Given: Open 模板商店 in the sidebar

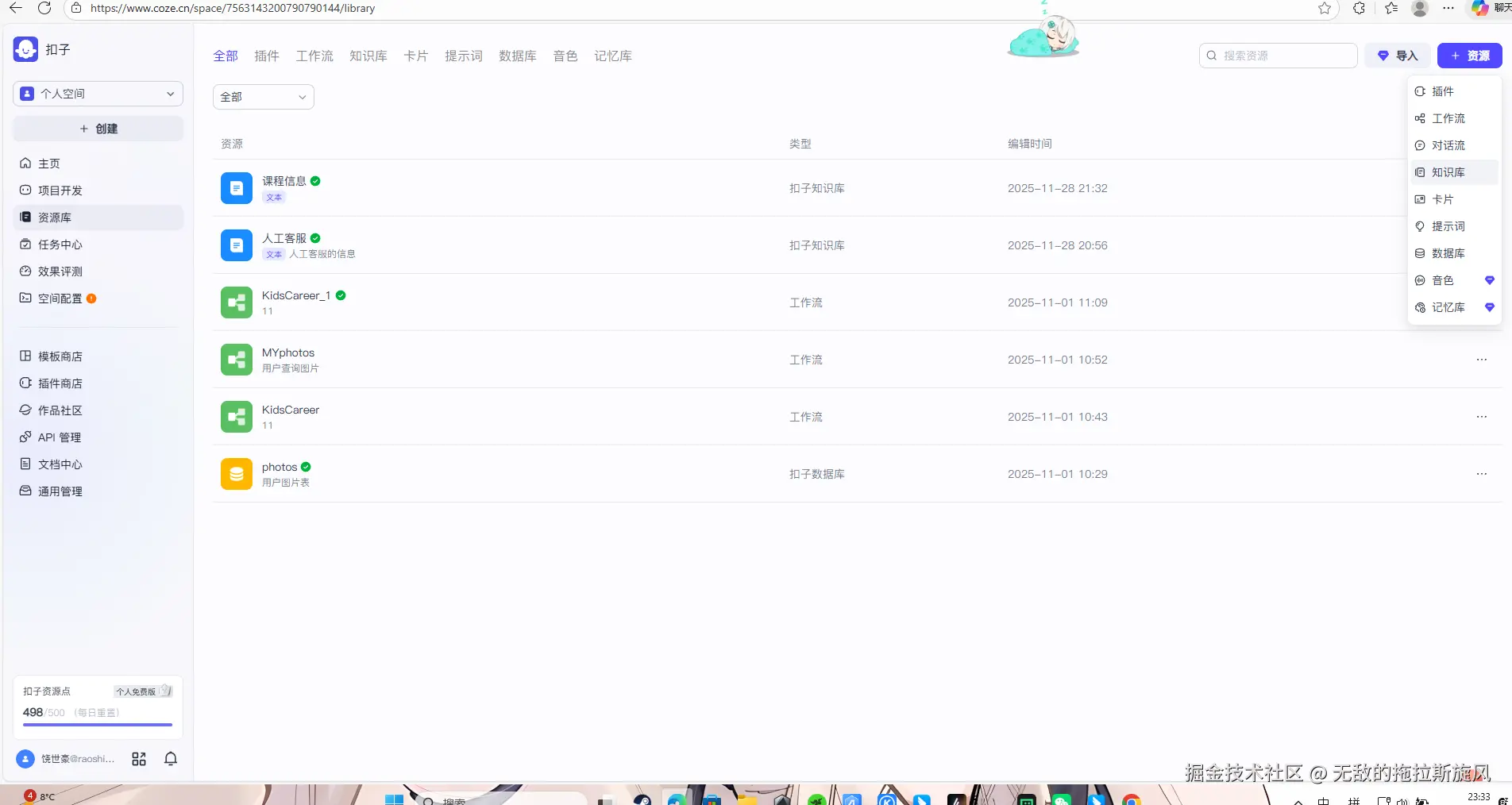Looking at the screenshot, I should point(98,356).
